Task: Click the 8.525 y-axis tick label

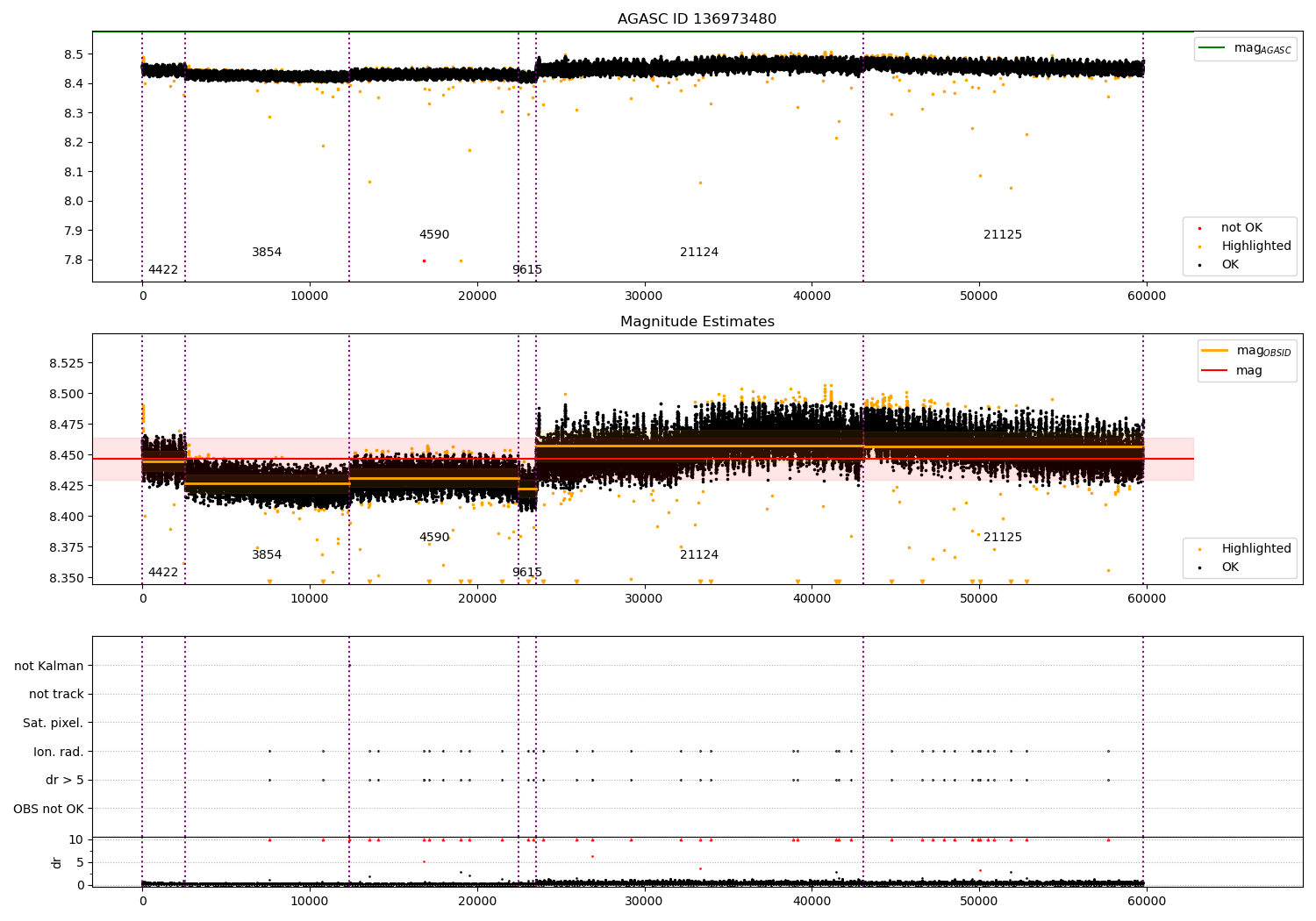Action: 67,363
